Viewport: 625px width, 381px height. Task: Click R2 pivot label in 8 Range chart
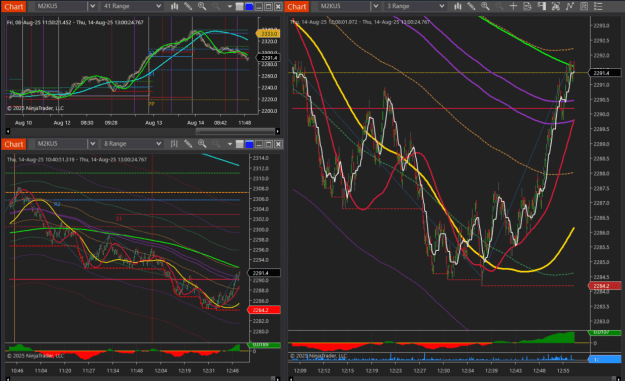57,204
